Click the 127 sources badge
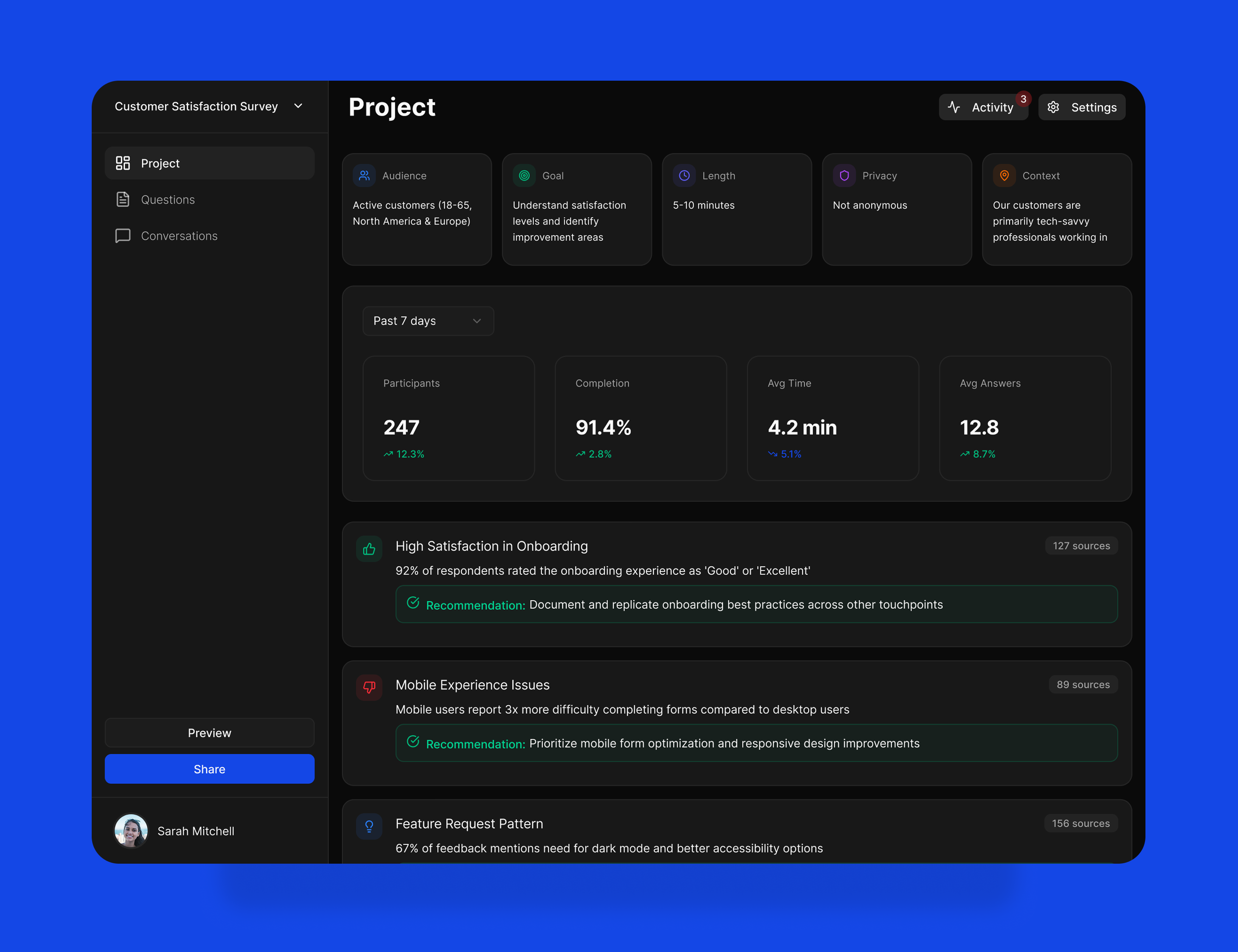The height and width of the screenshot is (952, 1238). pyautogui.click(x=1081, y=546)
